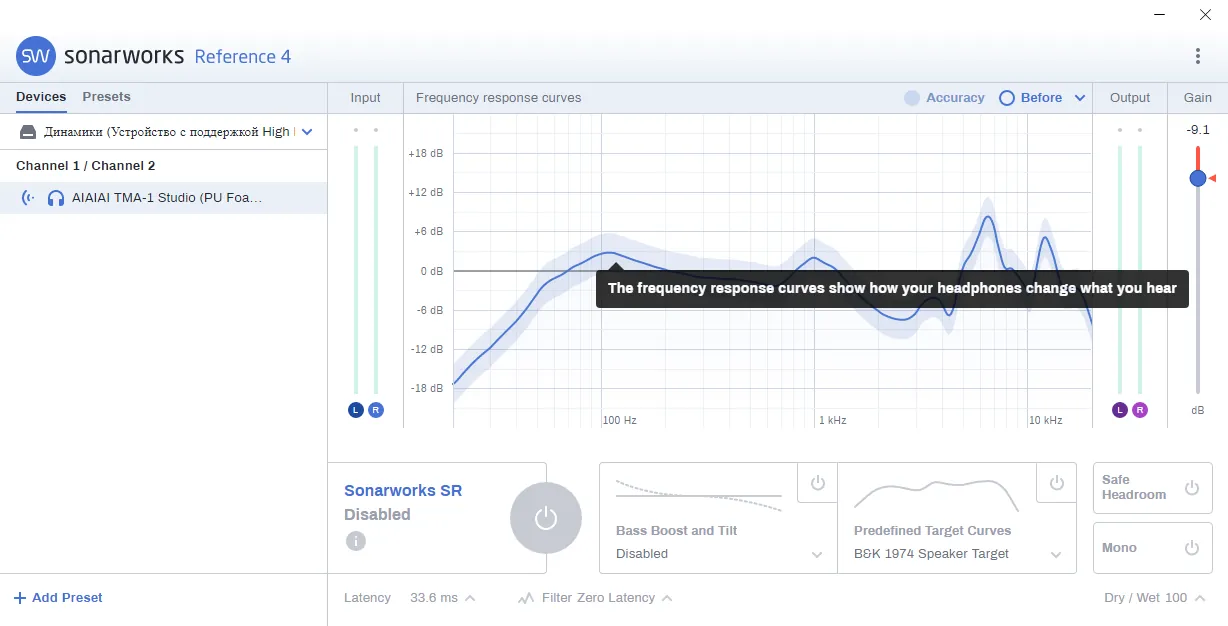This screenshot has width=1228, height=626.
Task: Toggle Mono listening mode
Action: coord(1153,548)
